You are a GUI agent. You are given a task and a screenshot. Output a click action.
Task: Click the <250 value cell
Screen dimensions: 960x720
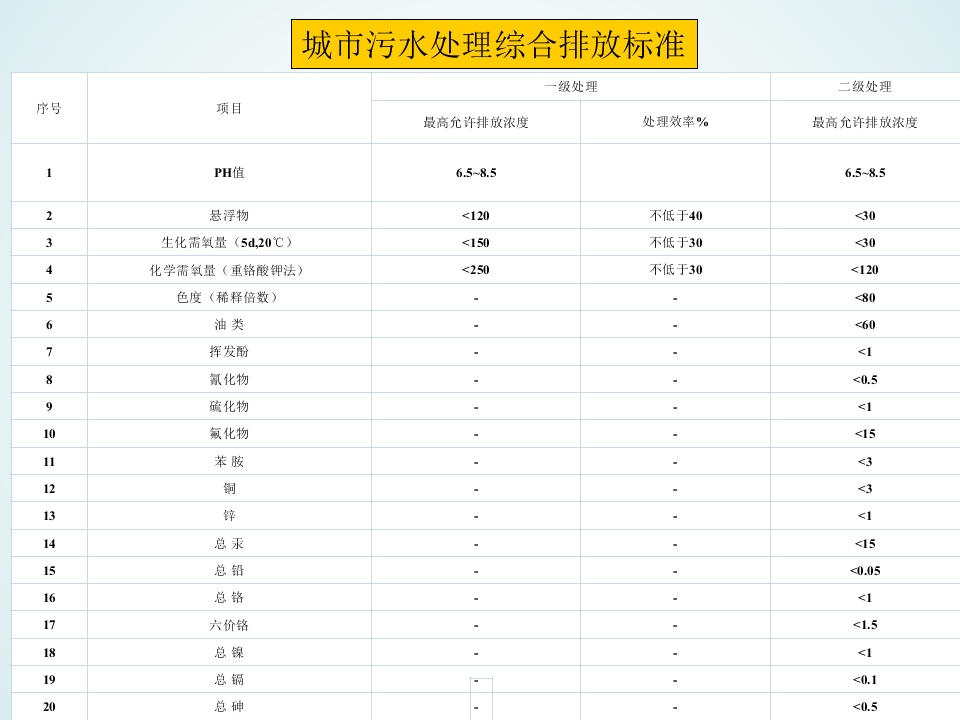(476, 270)
